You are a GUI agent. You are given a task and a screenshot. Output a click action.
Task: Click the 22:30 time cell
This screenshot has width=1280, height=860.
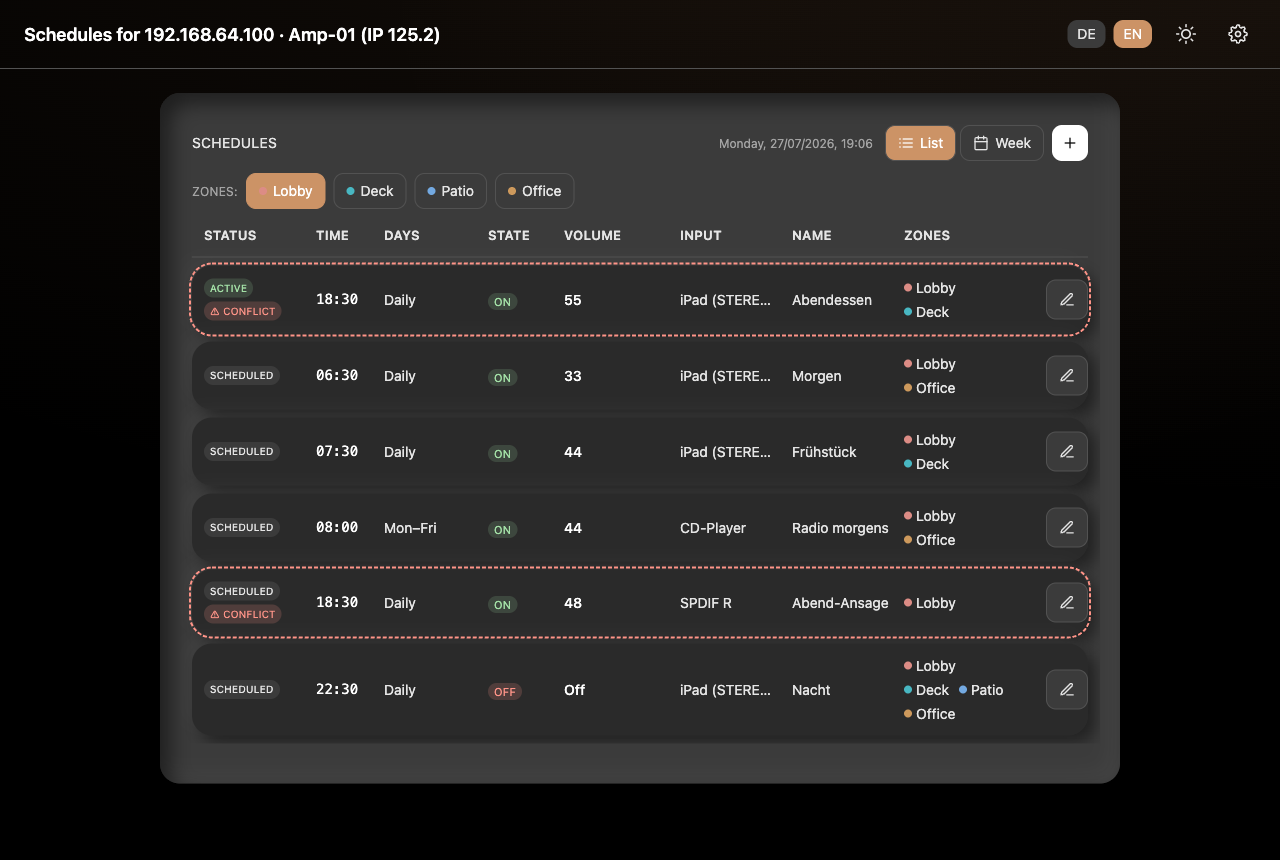pos(337,690)
